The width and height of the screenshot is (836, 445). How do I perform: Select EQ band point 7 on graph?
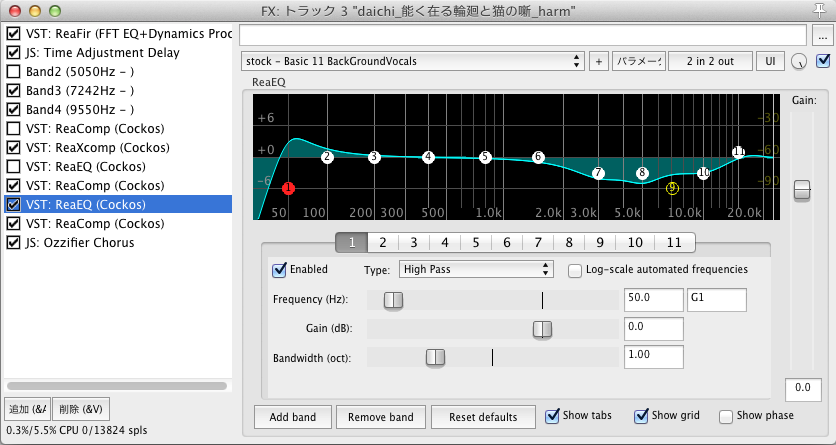(x=598, y=173)
